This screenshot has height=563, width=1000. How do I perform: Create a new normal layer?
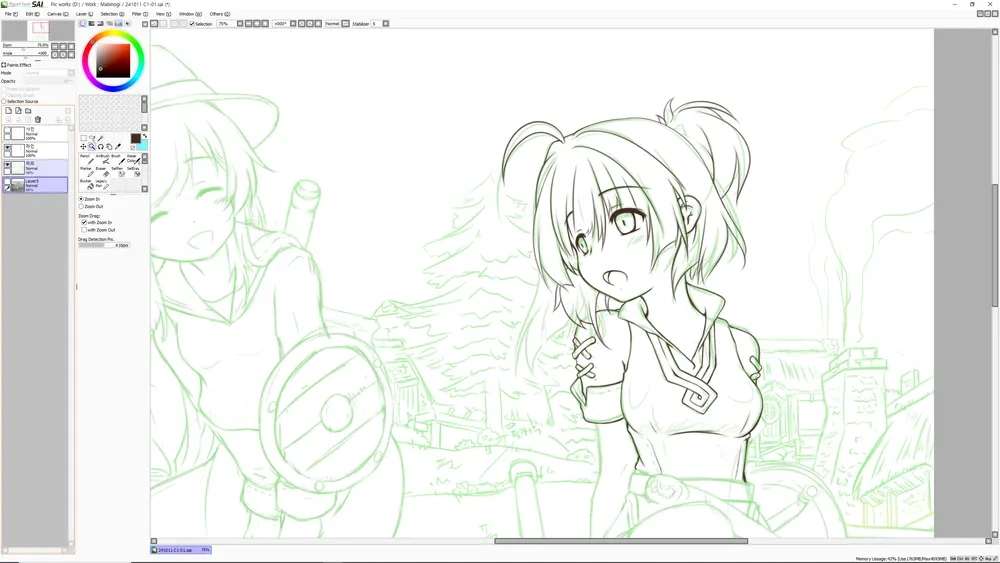coord(8,110)
